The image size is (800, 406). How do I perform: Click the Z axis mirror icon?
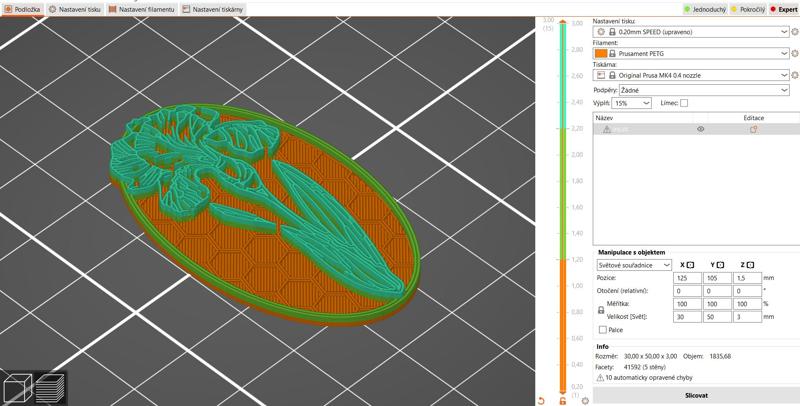click(751, 265)
